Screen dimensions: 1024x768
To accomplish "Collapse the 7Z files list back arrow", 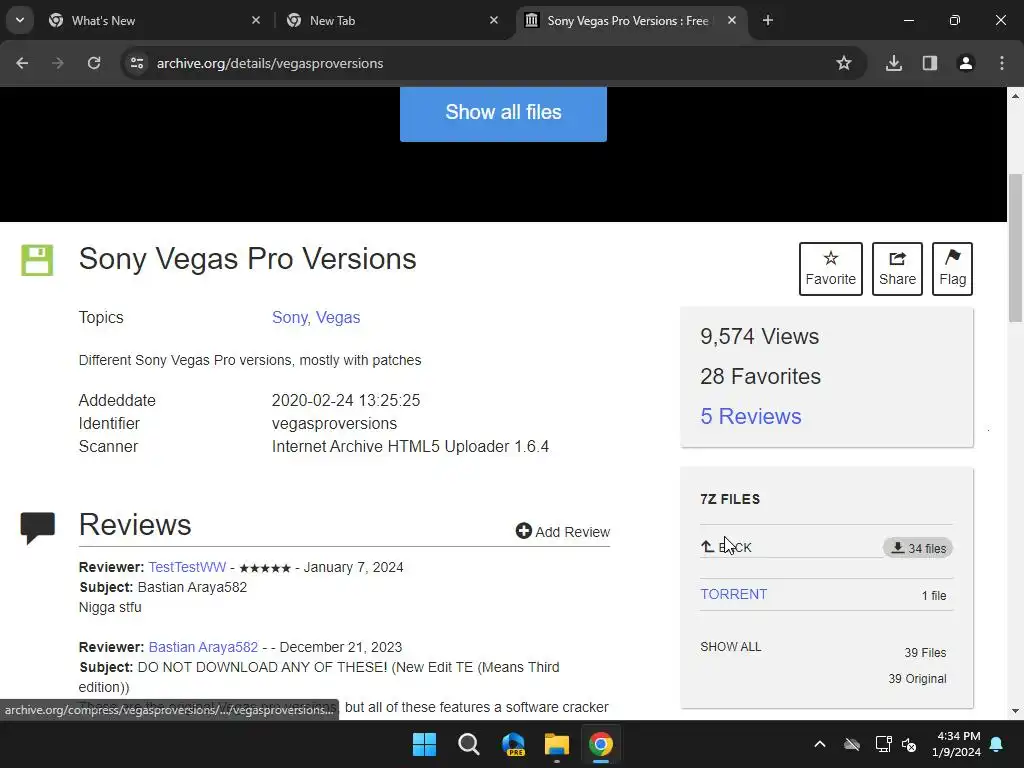I will point(726,547).
